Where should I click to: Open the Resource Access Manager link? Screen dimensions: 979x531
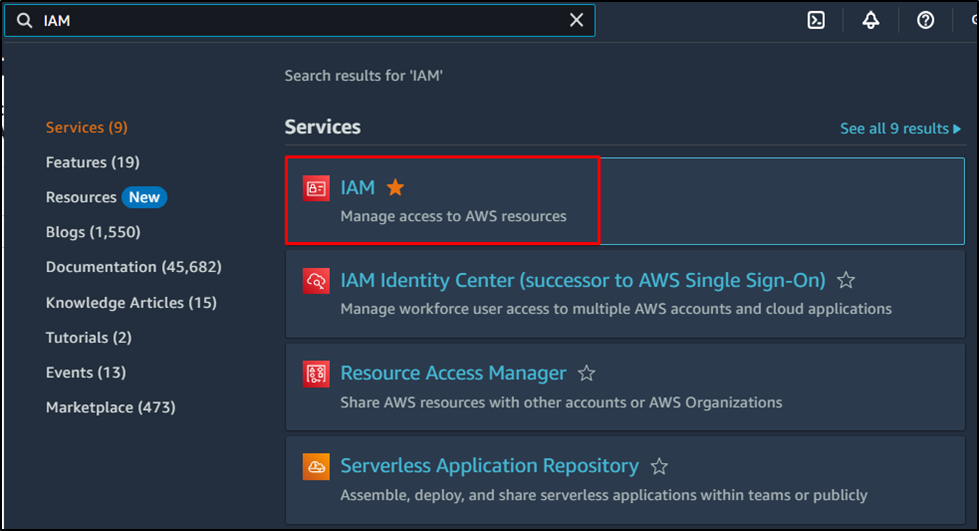pos(453,373)
